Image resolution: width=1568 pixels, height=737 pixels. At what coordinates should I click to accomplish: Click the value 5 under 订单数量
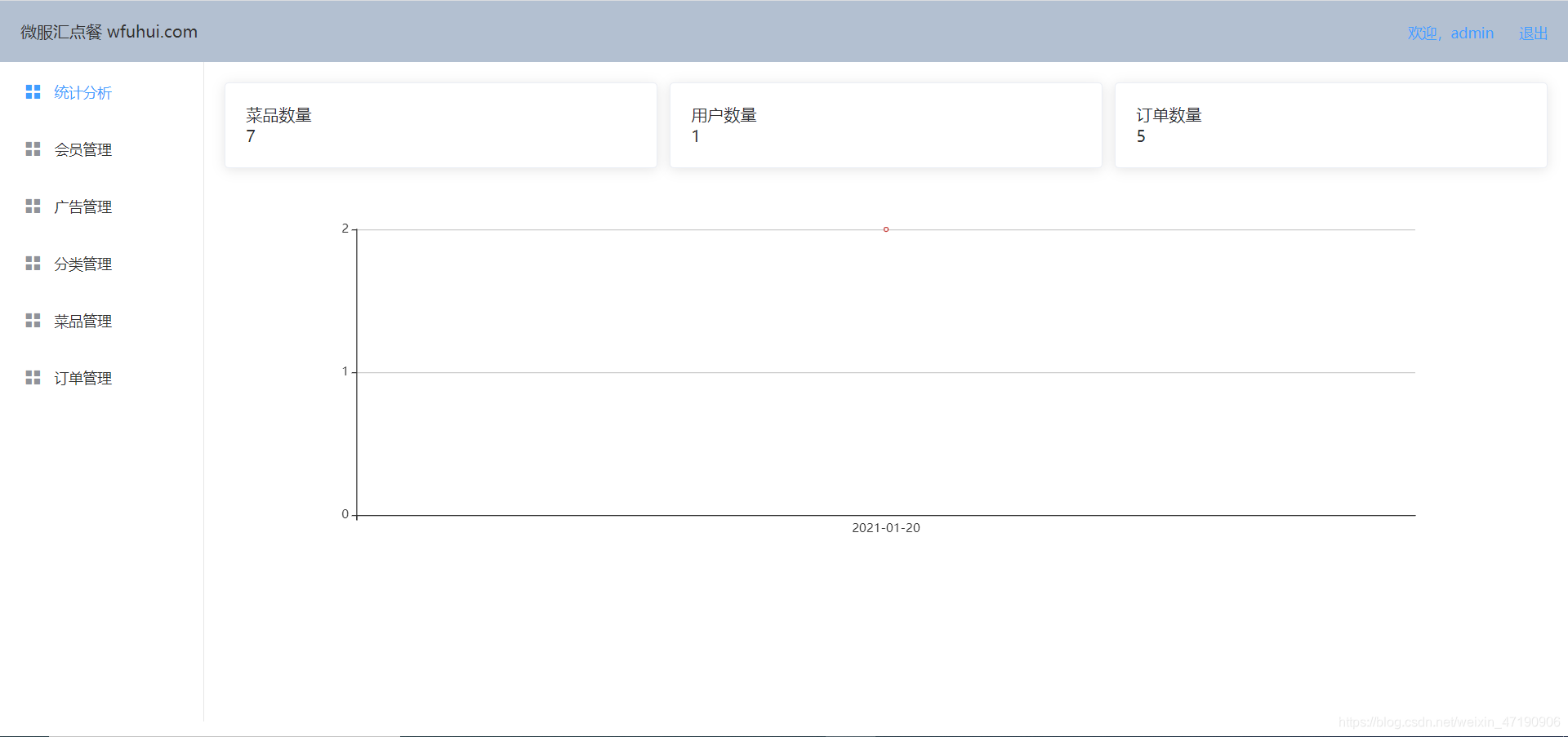pyautogui.click(x=1141, y=136)
